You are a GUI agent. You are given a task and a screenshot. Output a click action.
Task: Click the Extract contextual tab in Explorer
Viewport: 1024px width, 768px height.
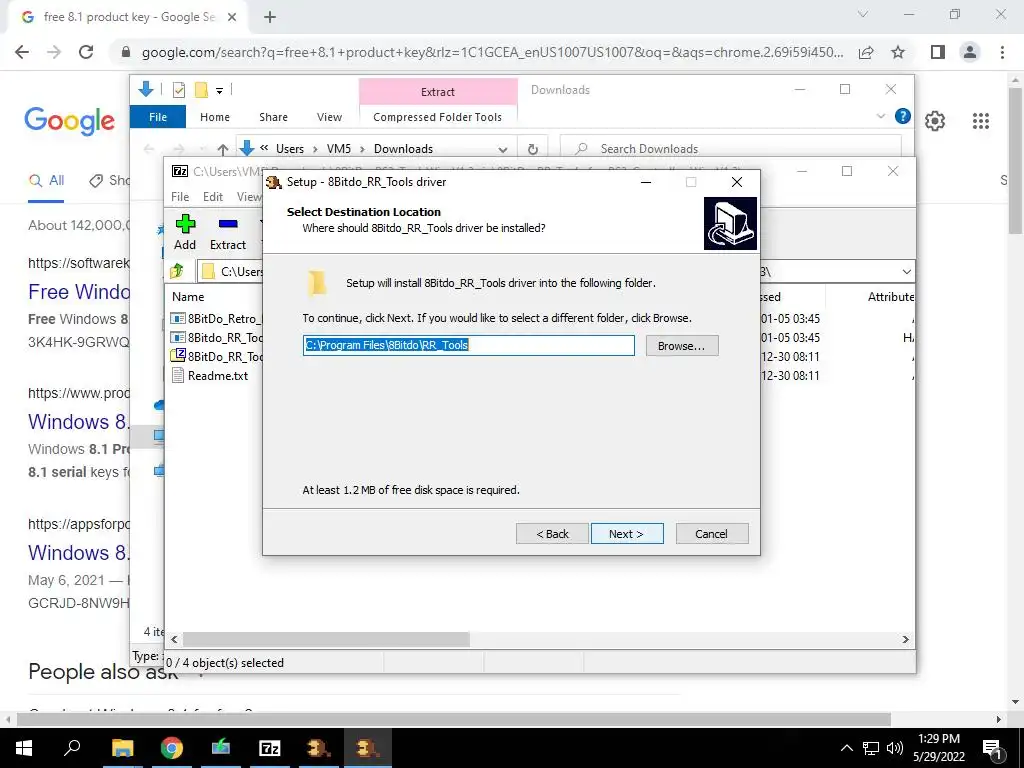tap(438, 91)
